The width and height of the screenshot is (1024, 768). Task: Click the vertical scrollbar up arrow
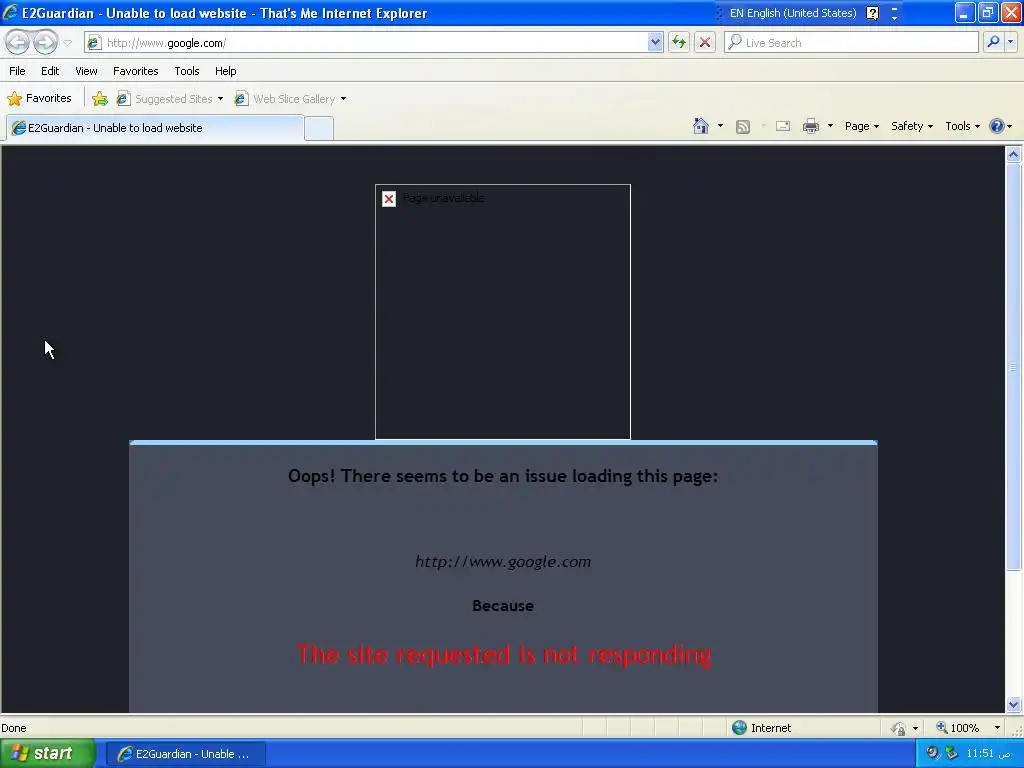click(1014, 155)
